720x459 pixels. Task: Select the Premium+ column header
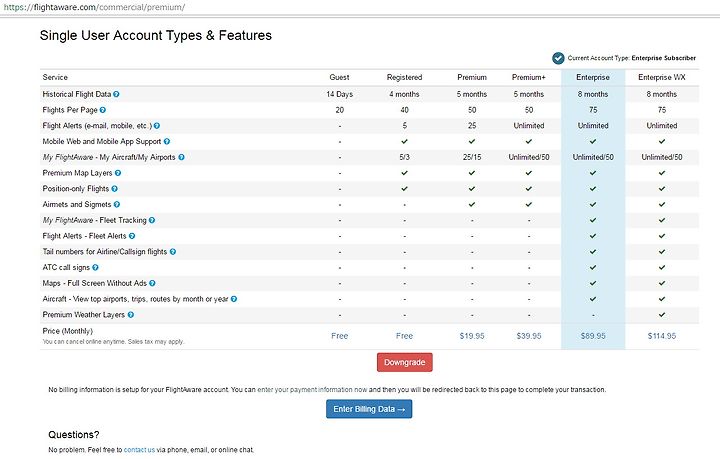pyautogui.click(x=529, y=78)
